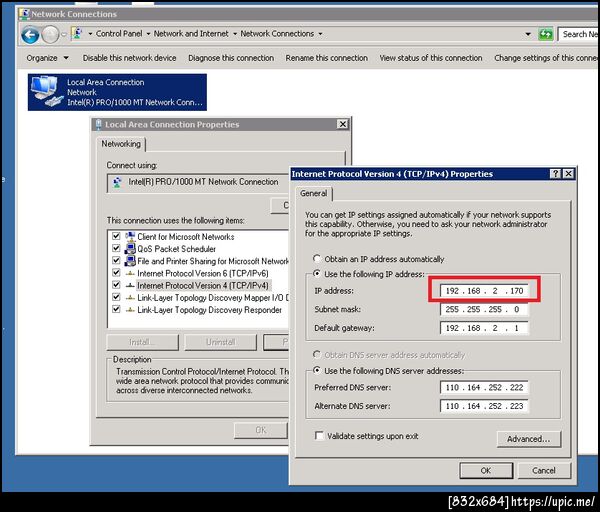Click OK in Local Area Connection Properties
This screenshot has height=512, width=600.
[x=261, y=430]
